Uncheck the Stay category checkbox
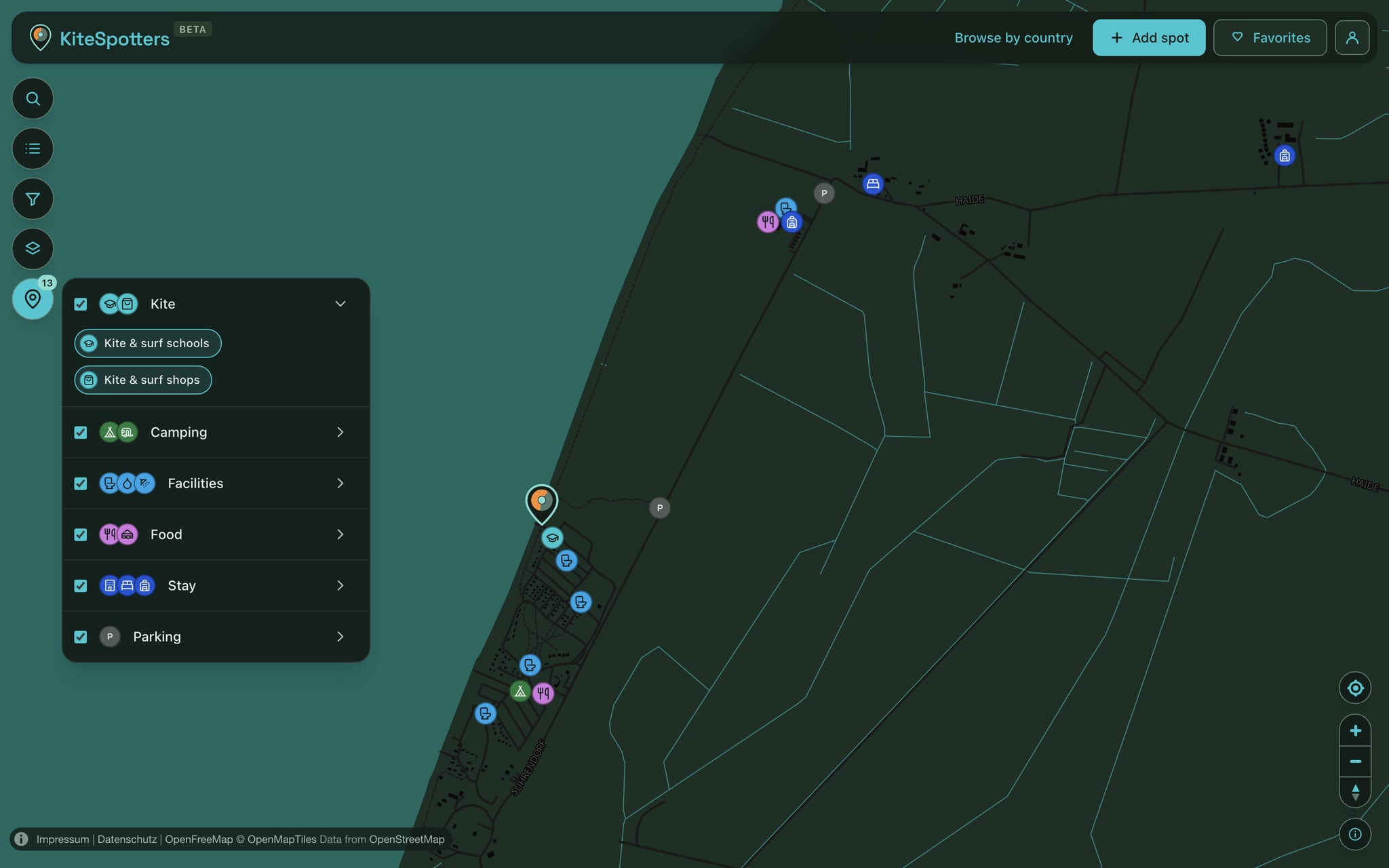This screenshot has width=1389, height=868. [81, 585]
